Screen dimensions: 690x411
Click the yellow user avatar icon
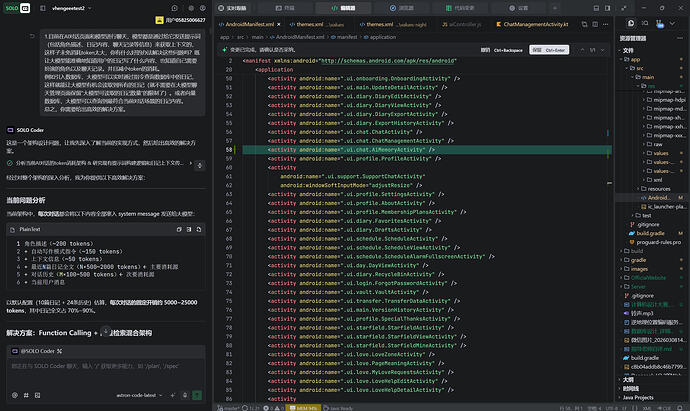(159, 20)
